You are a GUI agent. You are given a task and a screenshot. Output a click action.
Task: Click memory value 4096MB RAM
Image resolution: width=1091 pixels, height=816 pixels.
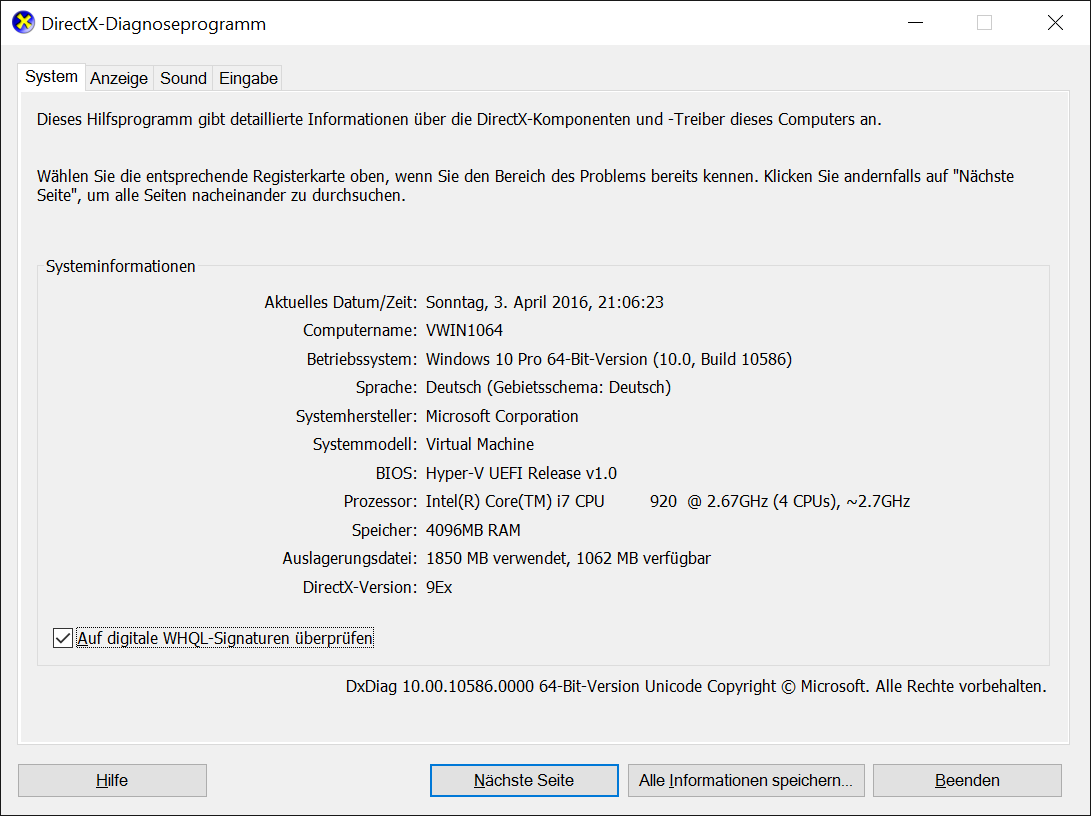(473, 530)
